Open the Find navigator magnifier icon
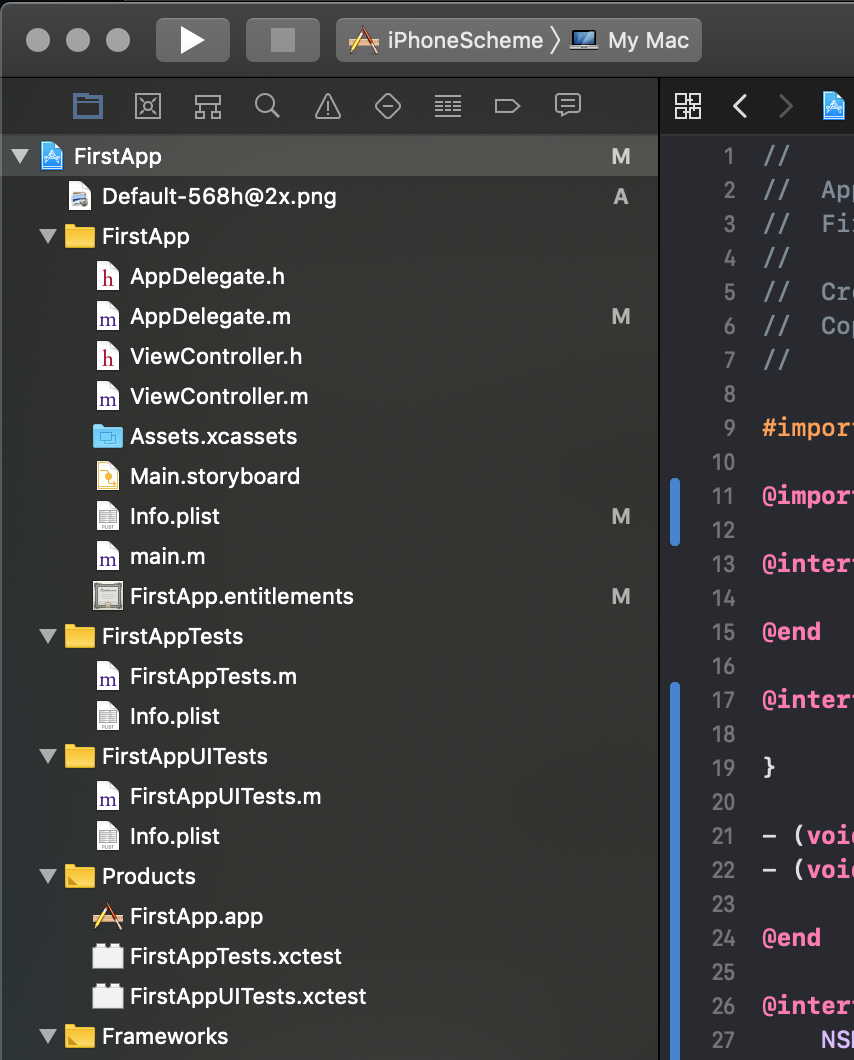The width and height of the screenshot is (854, 1060). coord(267,105)
